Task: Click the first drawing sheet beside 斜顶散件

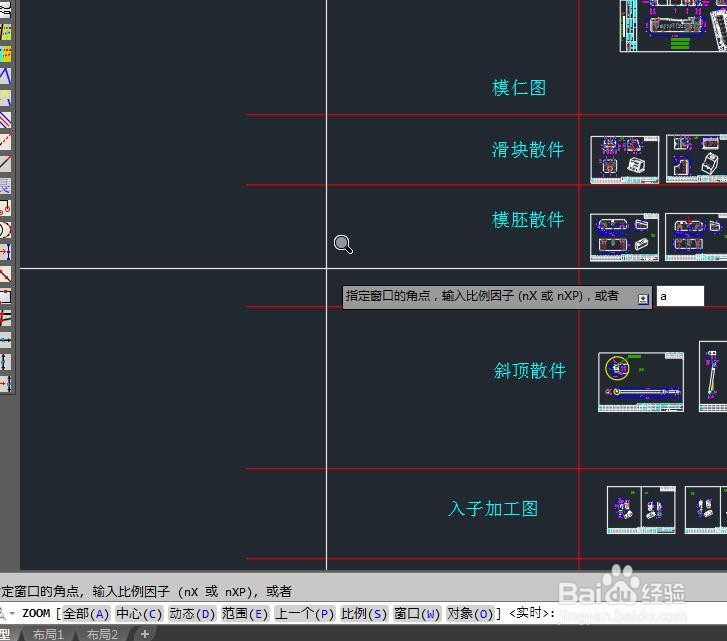Action: point(641,382)
